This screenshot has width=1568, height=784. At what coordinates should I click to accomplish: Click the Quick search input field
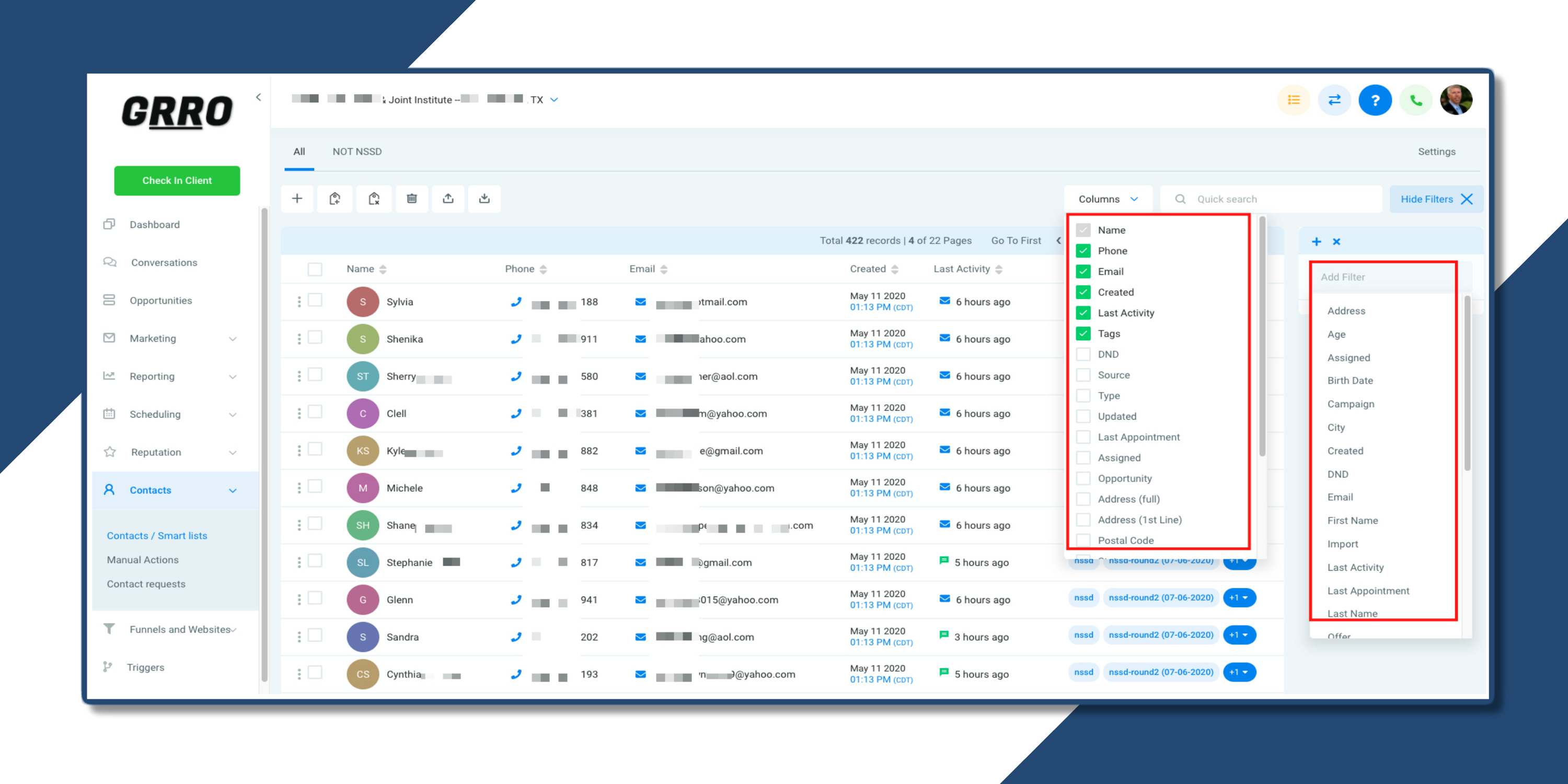pyautogui.click(x=1272, y=199)
